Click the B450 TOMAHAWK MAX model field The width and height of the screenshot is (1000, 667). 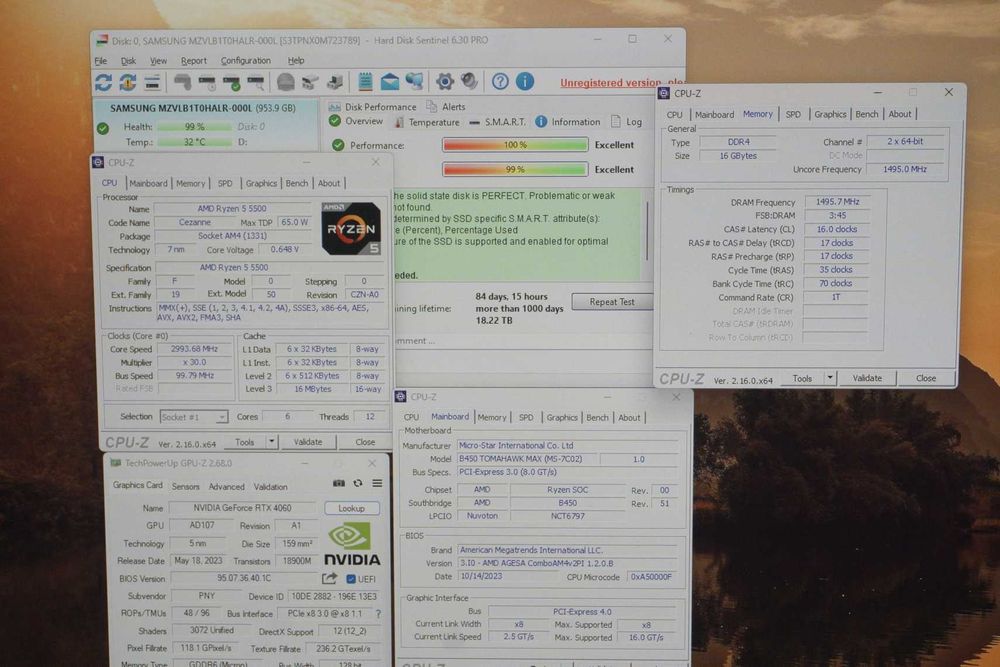tap(528, 458)
